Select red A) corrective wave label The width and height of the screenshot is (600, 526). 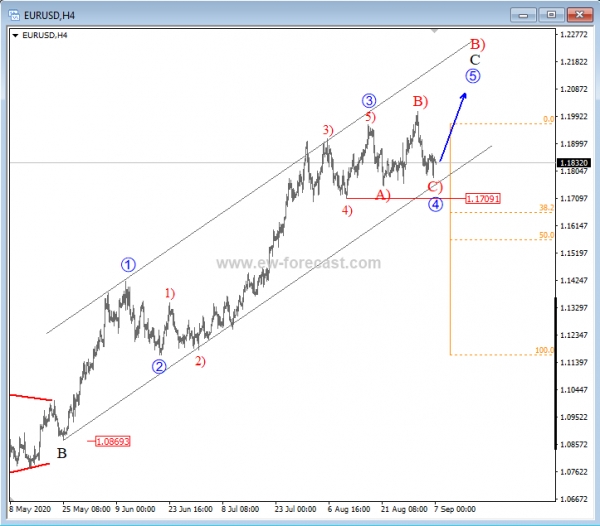(382, 195)
